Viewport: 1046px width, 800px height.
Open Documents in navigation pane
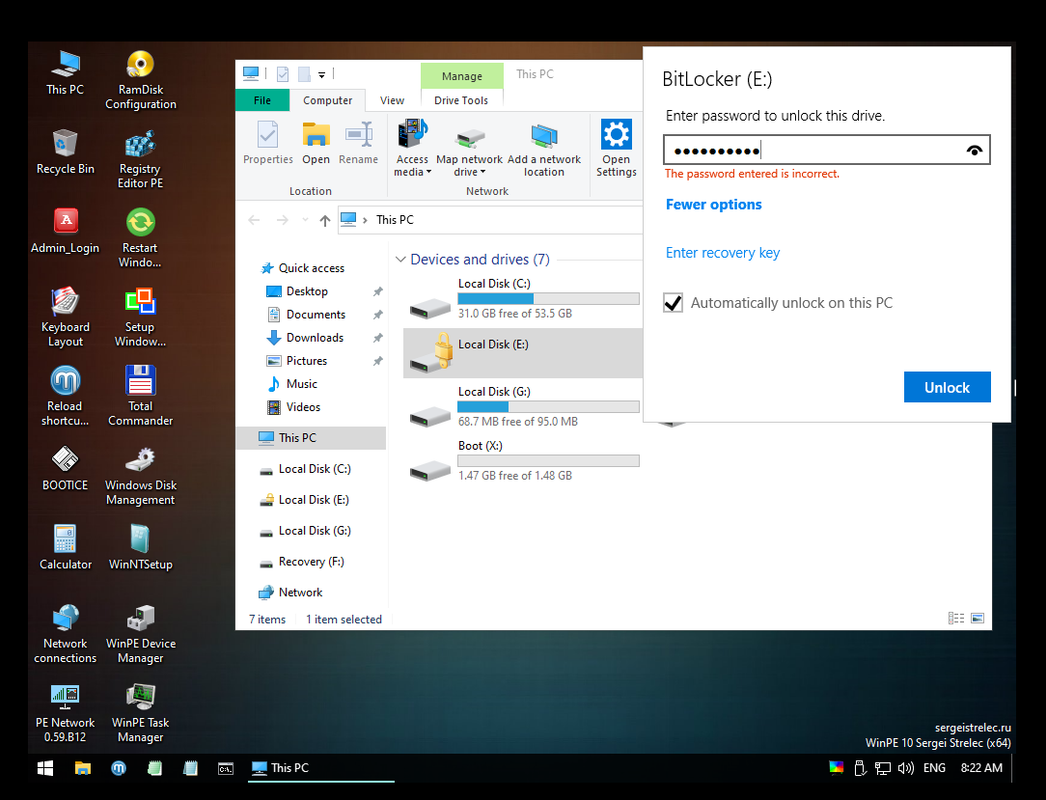(316, 314)
